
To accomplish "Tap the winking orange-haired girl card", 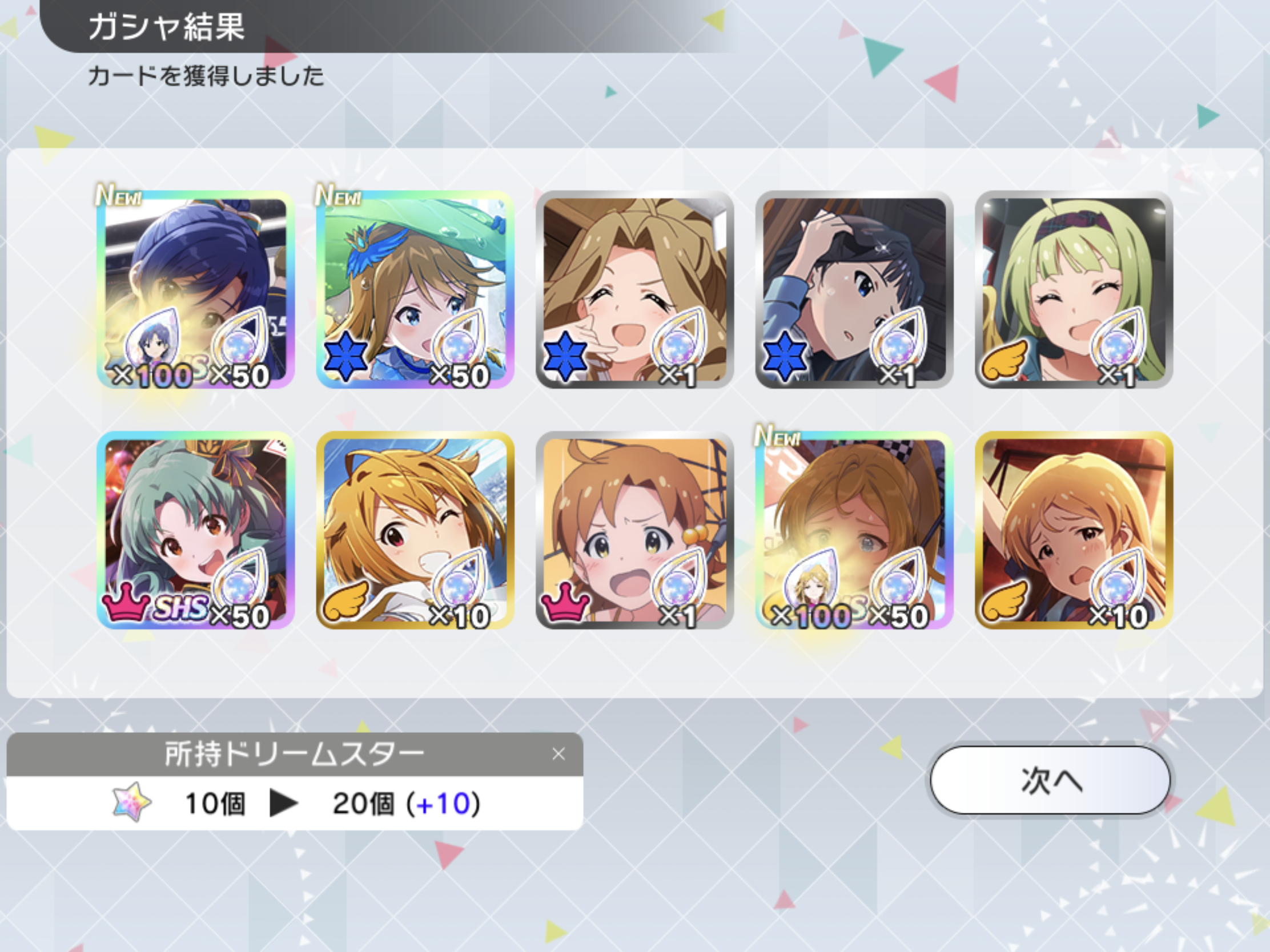I will (x=415, y=530).
